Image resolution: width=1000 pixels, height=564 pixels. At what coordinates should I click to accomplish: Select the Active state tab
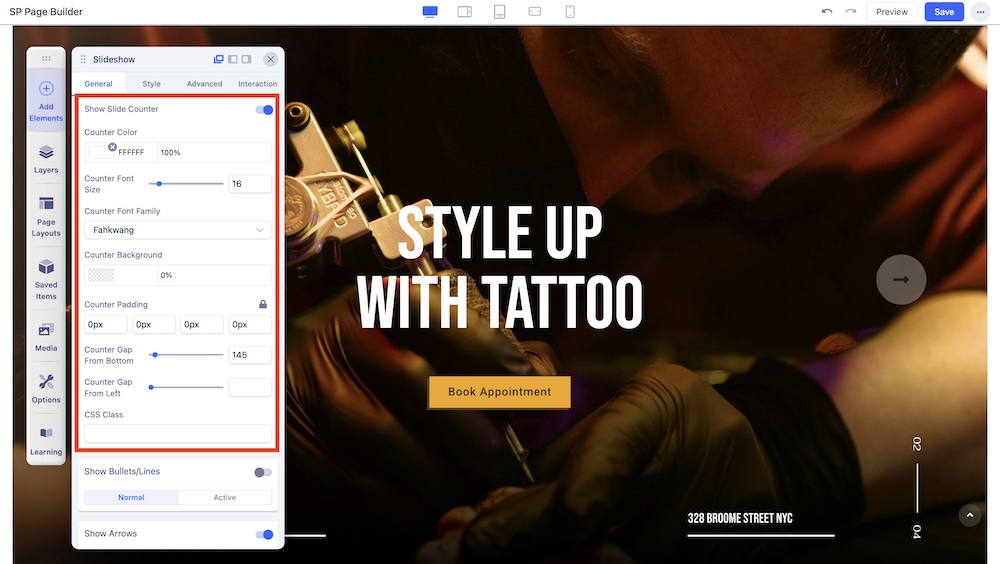[225, 497]
